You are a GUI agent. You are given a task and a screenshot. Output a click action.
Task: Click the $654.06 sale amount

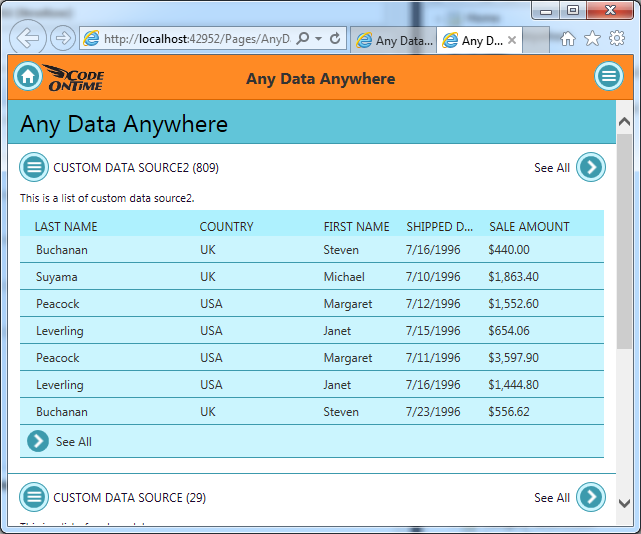(509, 331)
